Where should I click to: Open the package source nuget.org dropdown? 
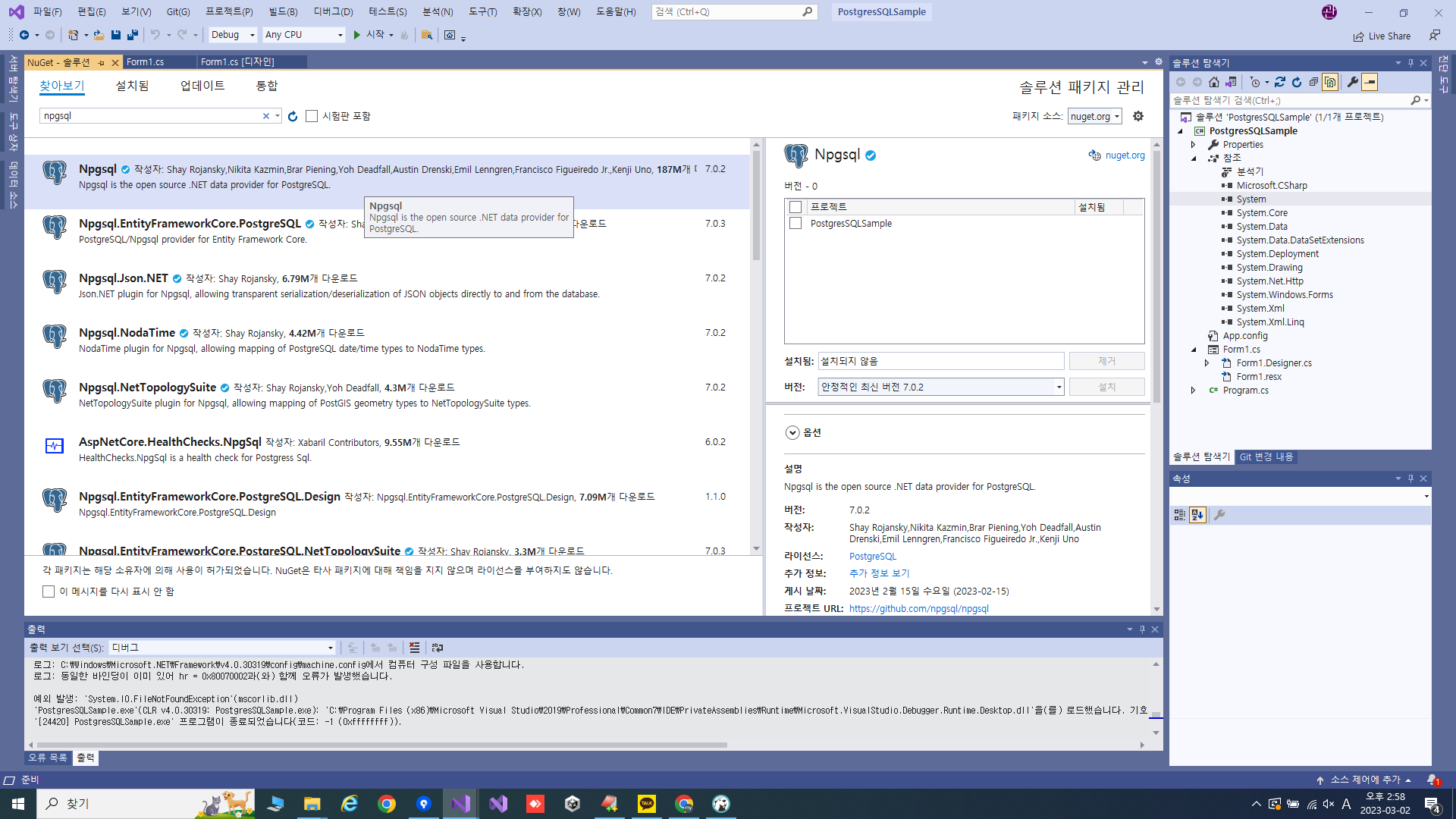click(x=1094, y=116)
